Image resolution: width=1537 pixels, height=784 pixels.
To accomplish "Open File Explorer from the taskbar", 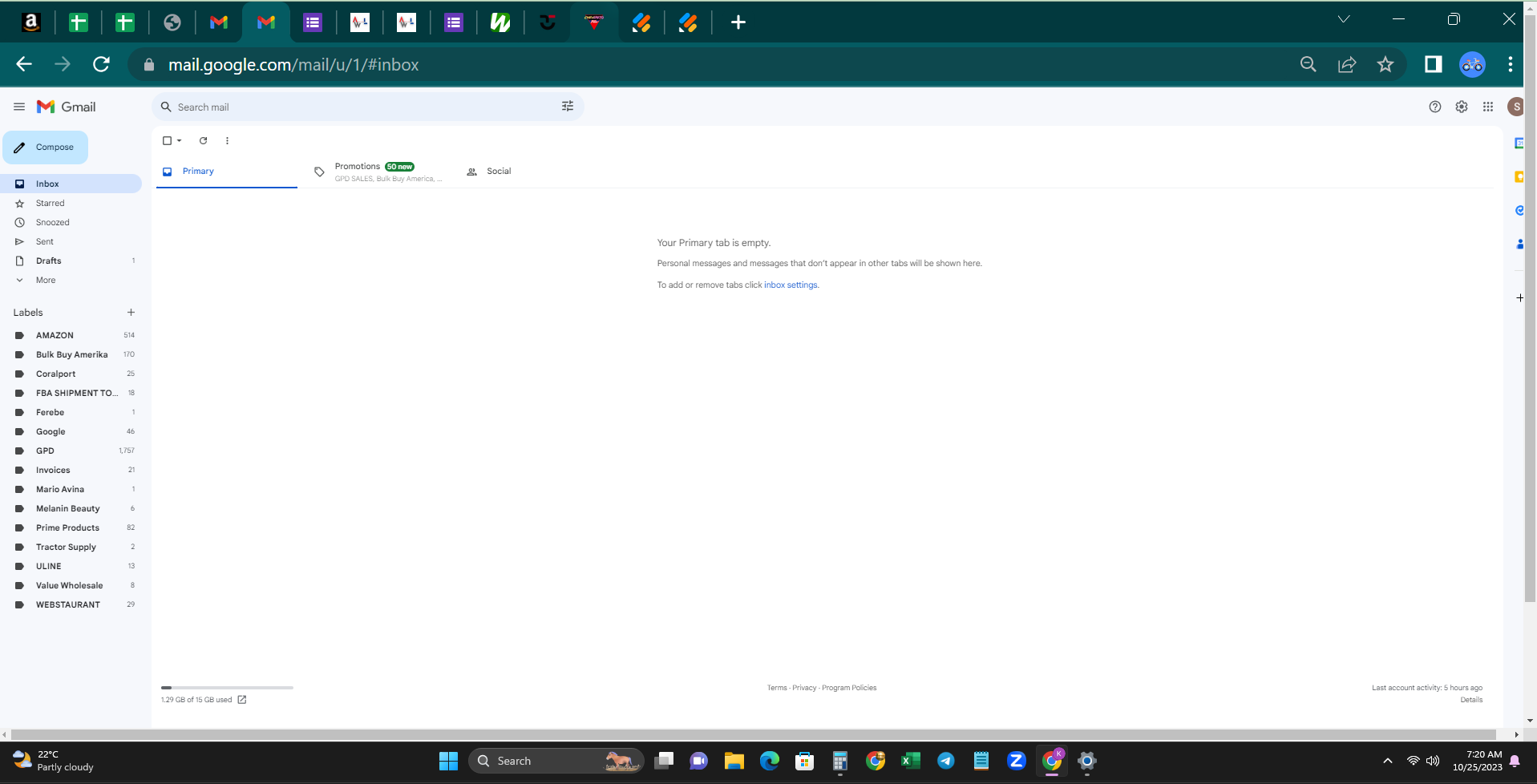I will click(734, 761).
